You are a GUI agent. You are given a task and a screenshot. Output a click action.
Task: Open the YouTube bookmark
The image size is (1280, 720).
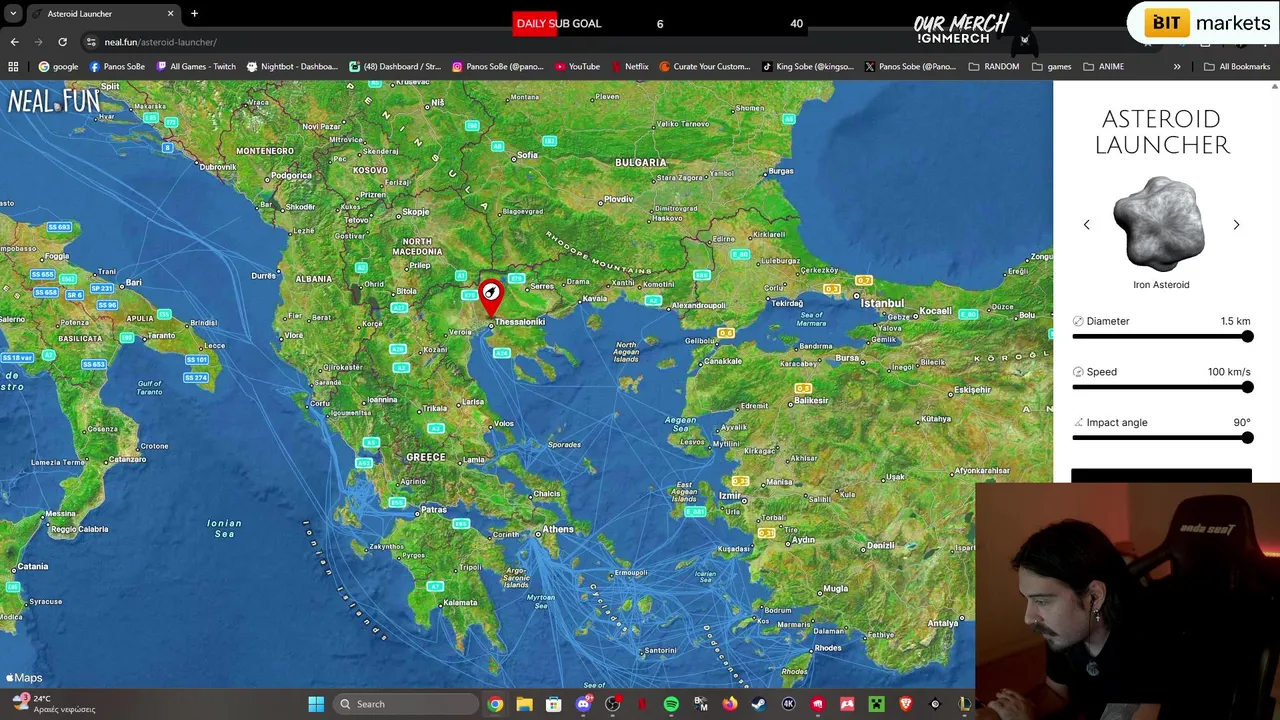(x=577, y=67)
